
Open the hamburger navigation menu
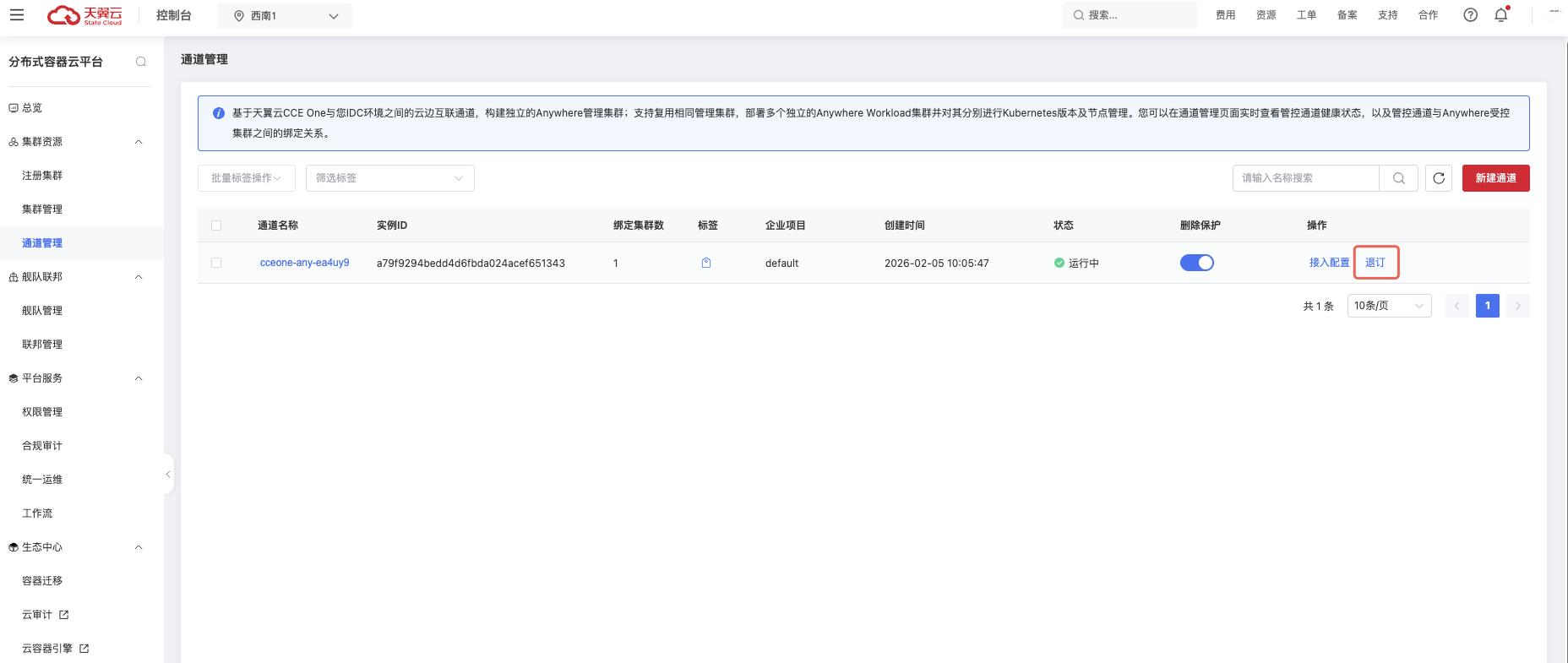click(x=17, y=15)
